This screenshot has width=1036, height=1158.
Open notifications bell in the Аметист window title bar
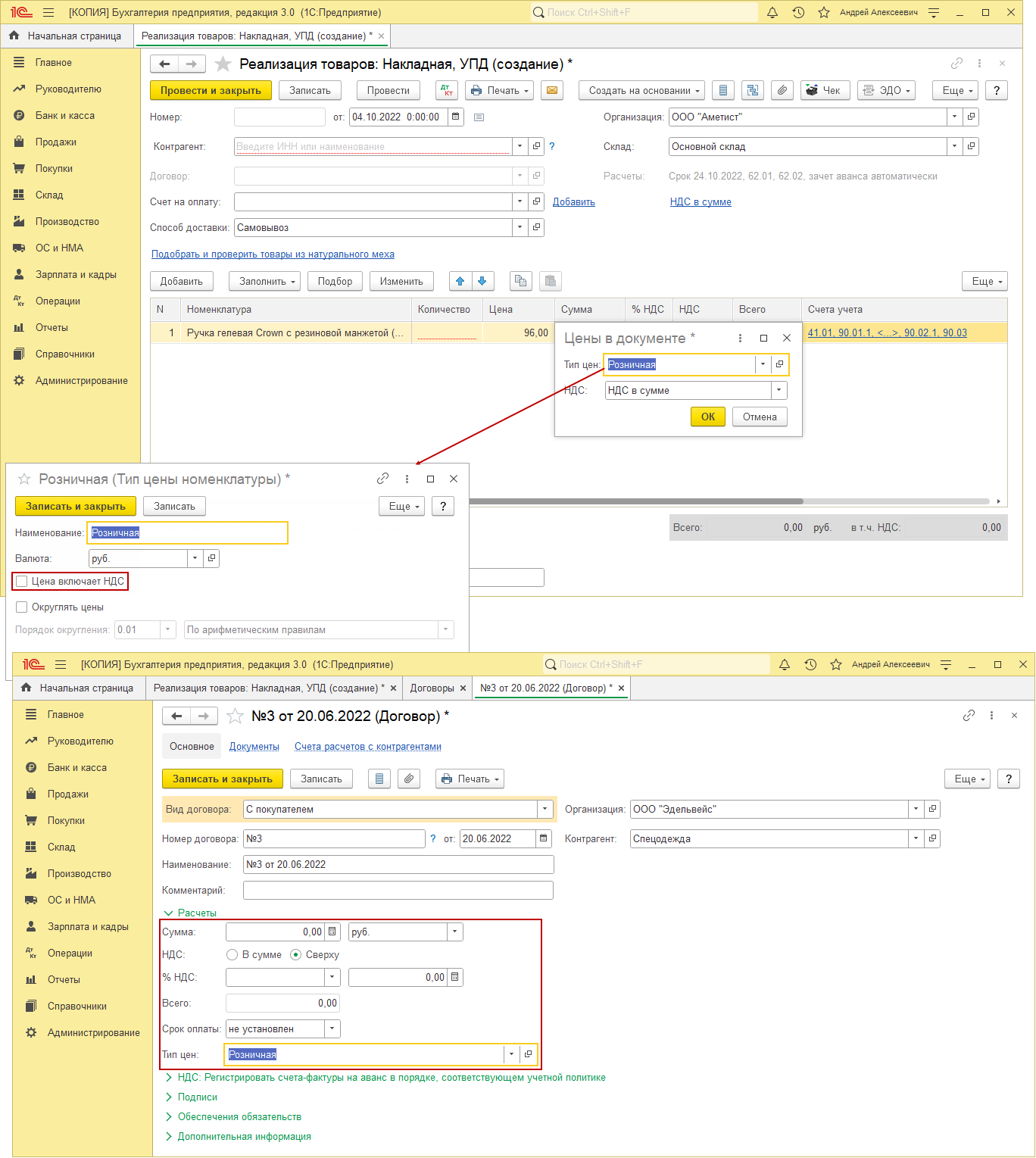tap(772, 12)
